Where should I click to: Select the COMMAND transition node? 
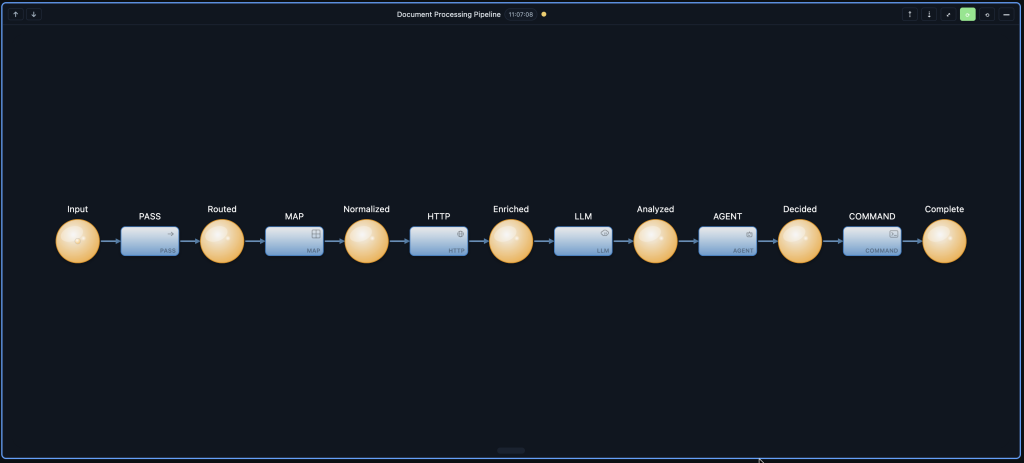tap(872, 241)
